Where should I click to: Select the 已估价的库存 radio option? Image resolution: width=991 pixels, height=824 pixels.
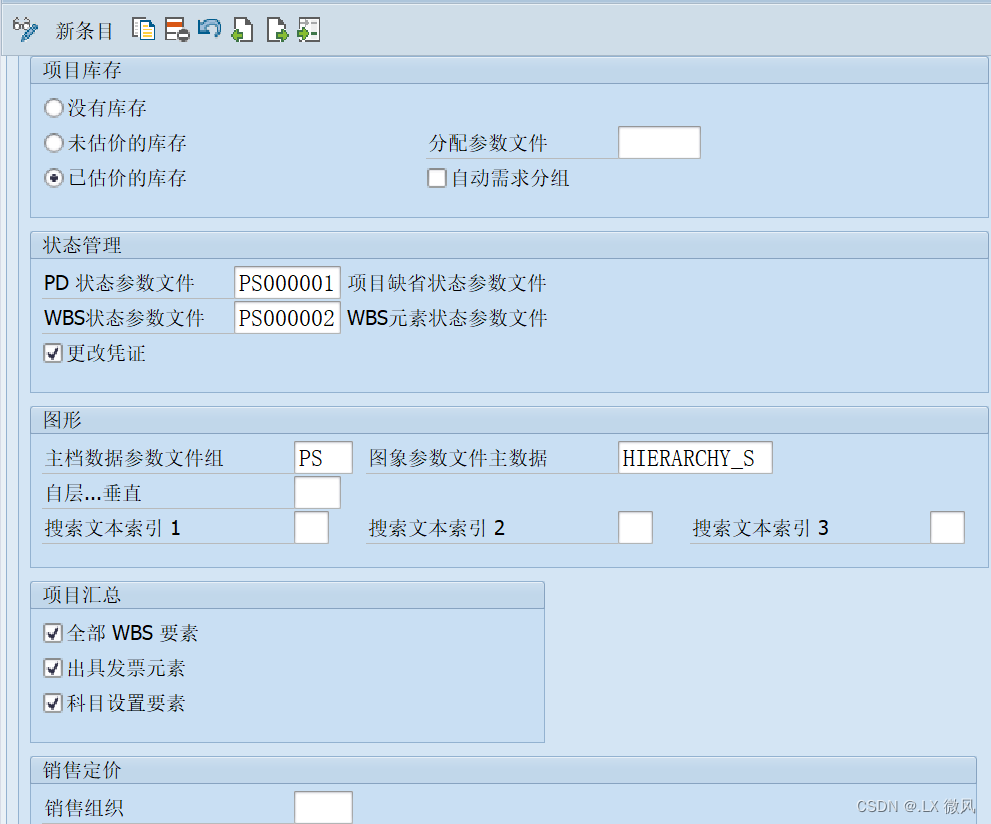pos(53,178)
